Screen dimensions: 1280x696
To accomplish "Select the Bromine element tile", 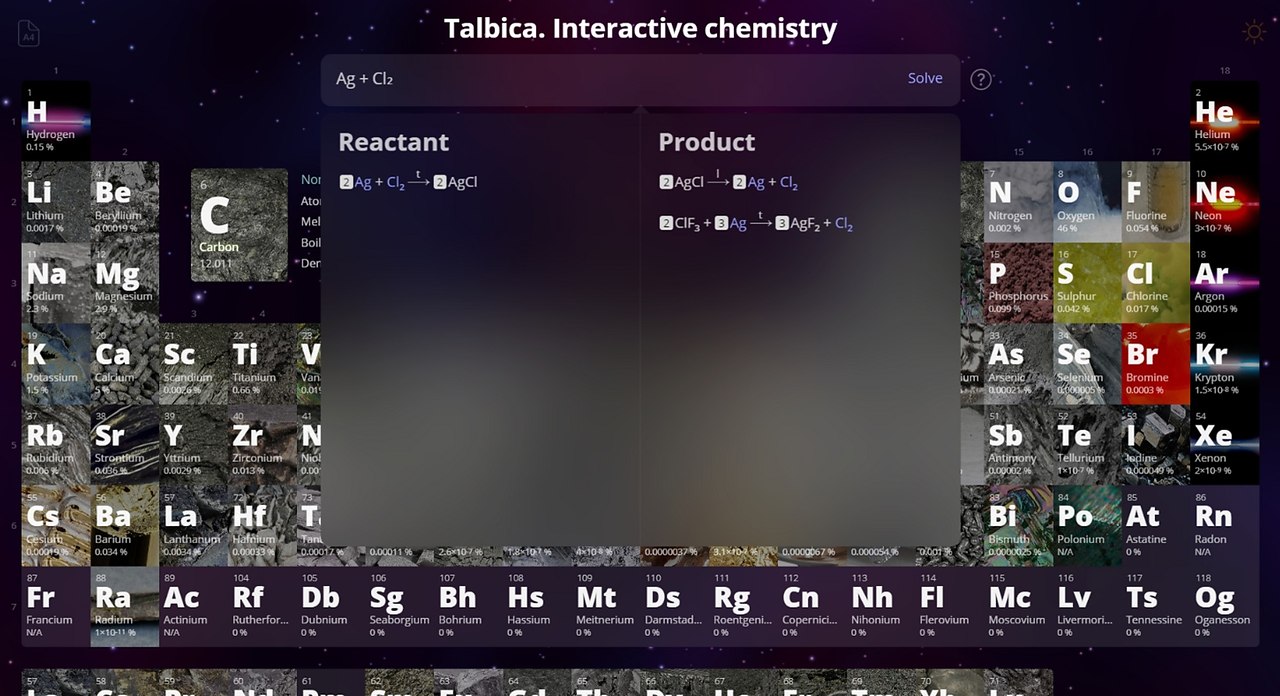I will click(1155, 364).
